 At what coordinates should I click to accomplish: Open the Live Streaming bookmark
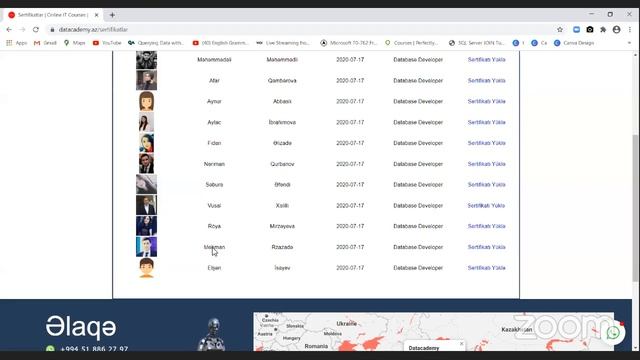point(283,43)
